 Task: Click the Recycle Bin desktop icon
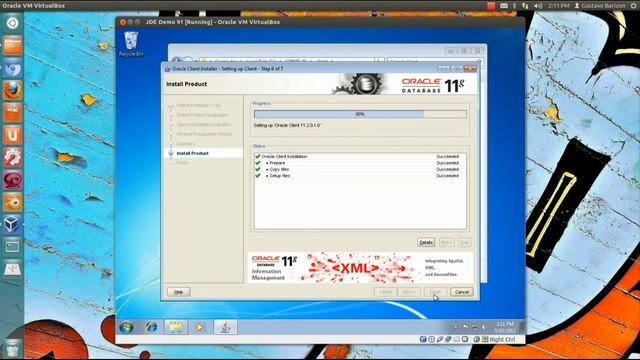[131, 44]
